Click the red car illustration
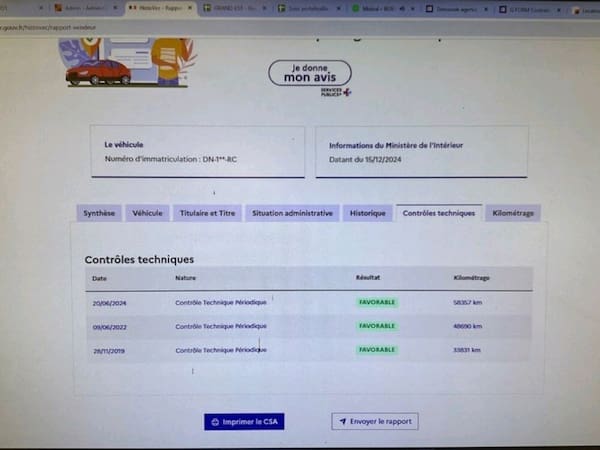This screenshot has height=450, width=600. [98, 72]
